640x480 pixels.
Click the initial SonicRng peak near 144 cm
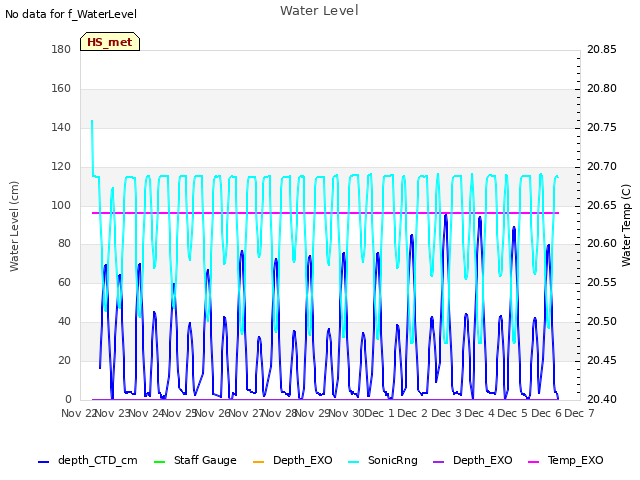pos(92,121)
